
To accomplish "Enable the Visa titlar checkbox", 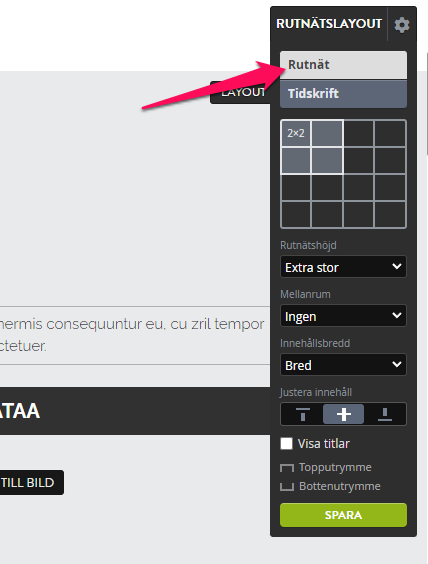I will point(286,444).
